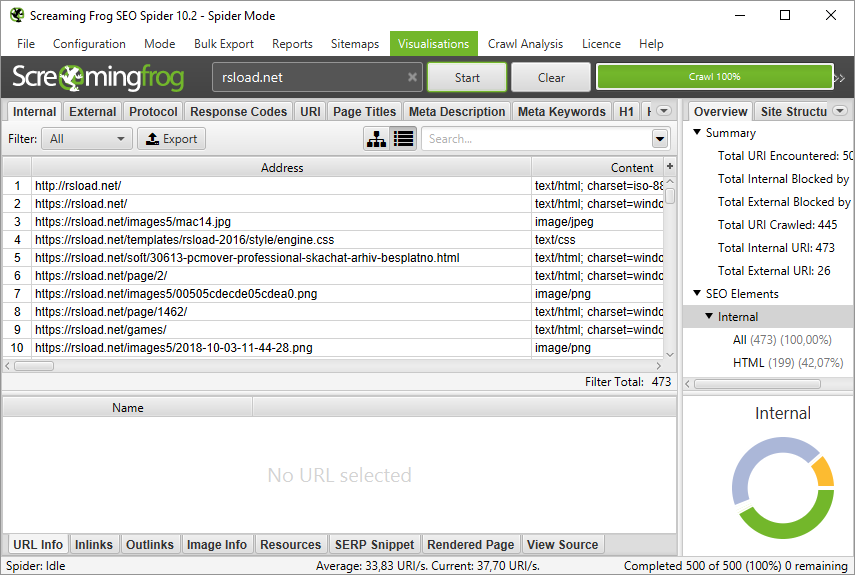Click the orange segment of Internal donut chart
The image size is (855, 575).
pyautogui.click(x=824, y=472)
